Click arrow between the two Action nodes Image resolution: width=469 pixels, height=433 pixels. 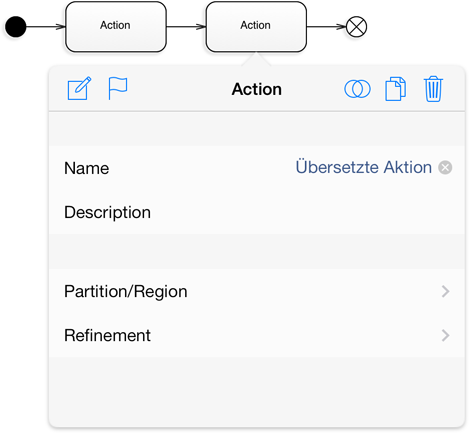[x=186, y=27]
